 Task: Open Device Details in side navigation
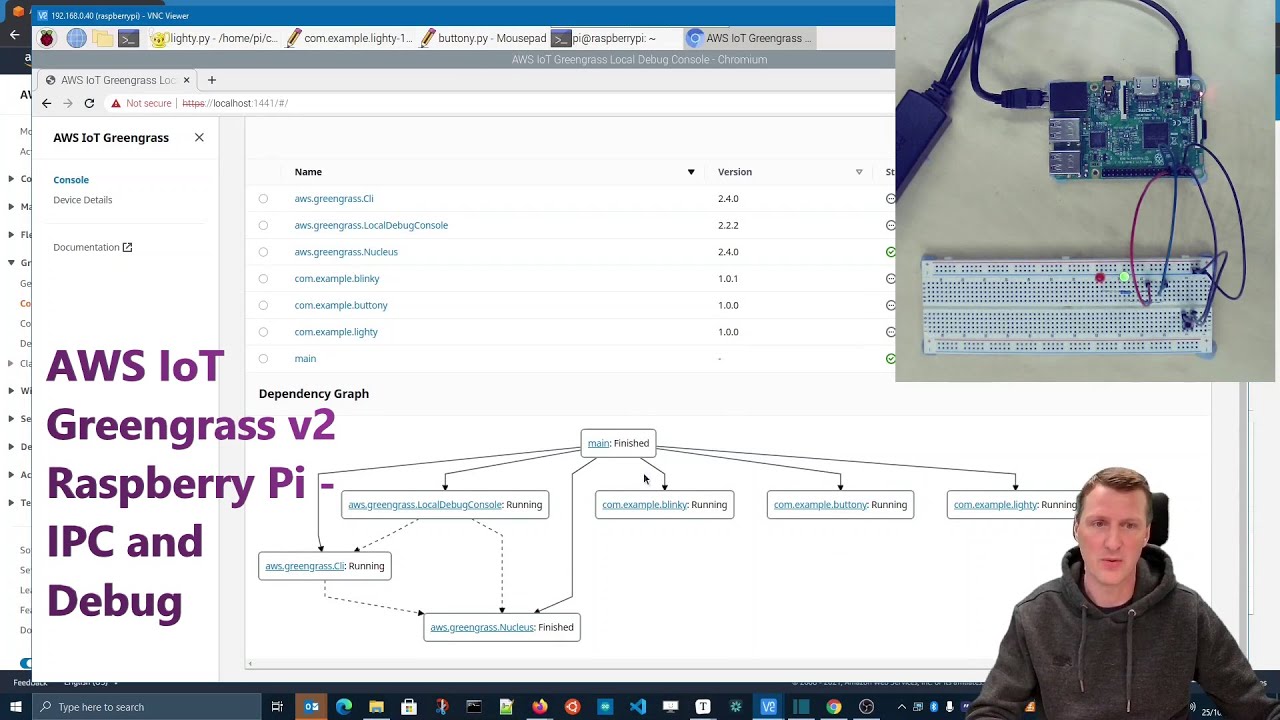[x=83, y=200]
